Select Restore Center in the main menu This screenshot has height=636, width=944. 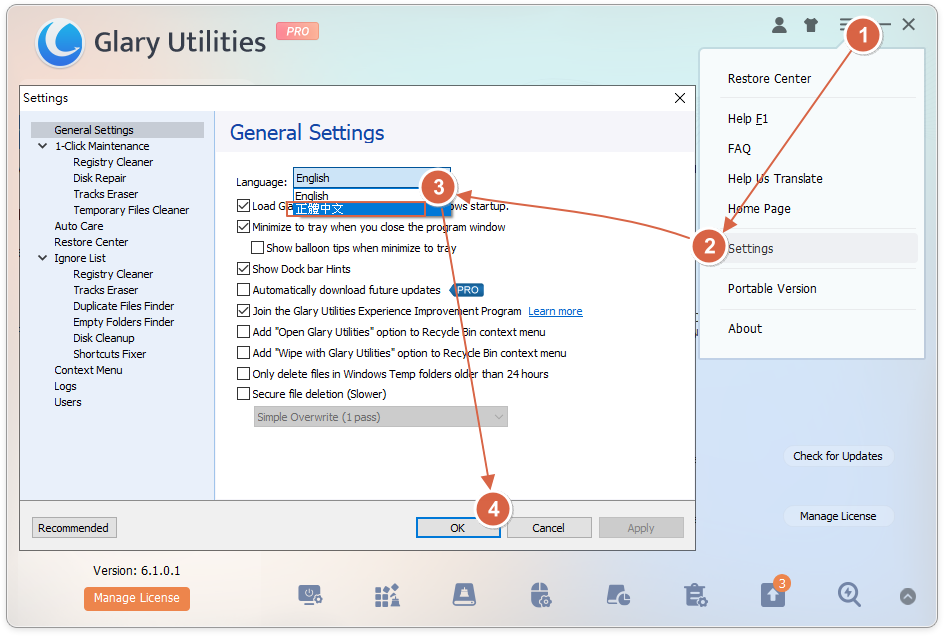pyautogui.click(x=769, y=79)
